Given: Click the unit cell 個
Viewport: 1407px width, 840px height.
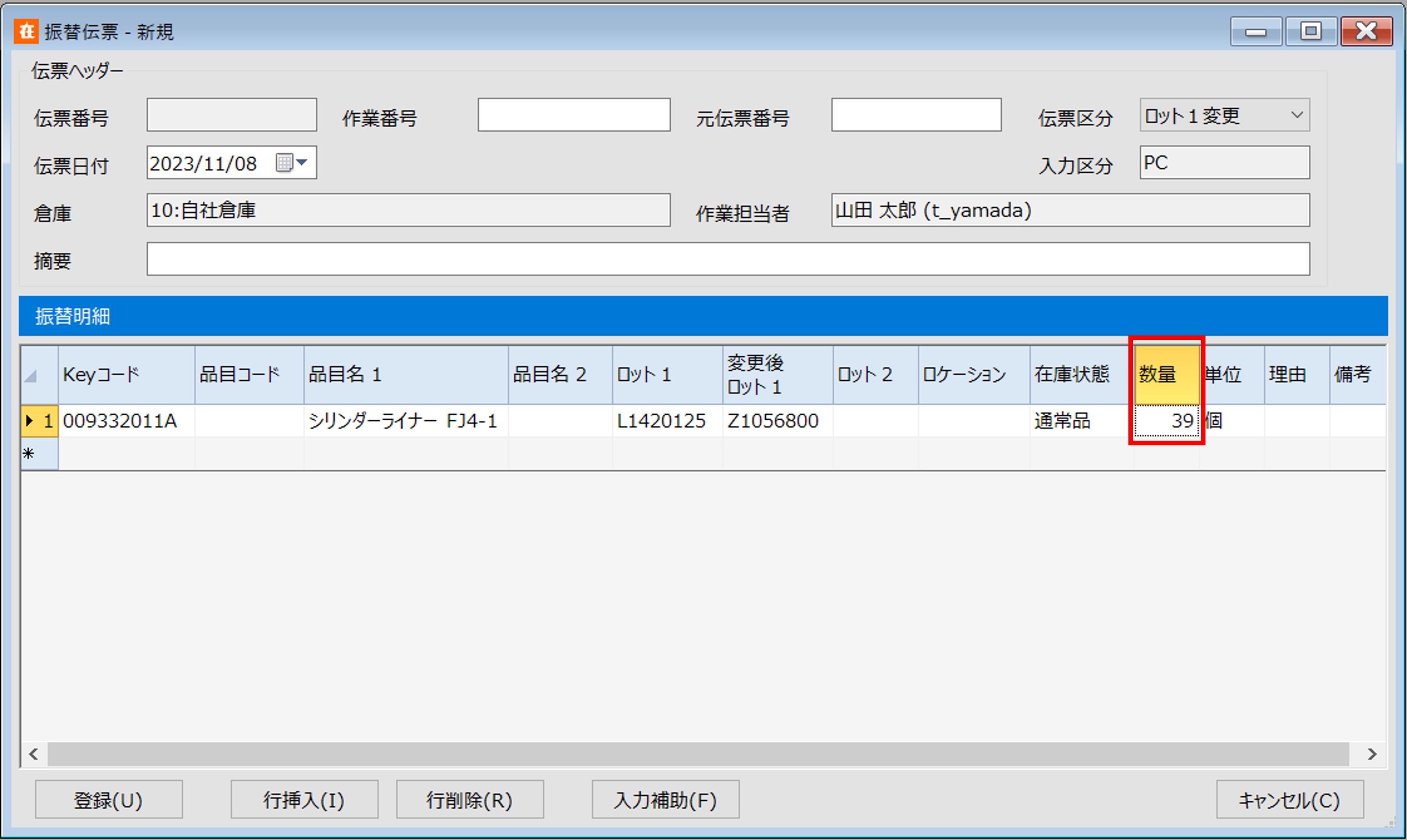Looking at the screenshot, I should [x=1232, y=421].
